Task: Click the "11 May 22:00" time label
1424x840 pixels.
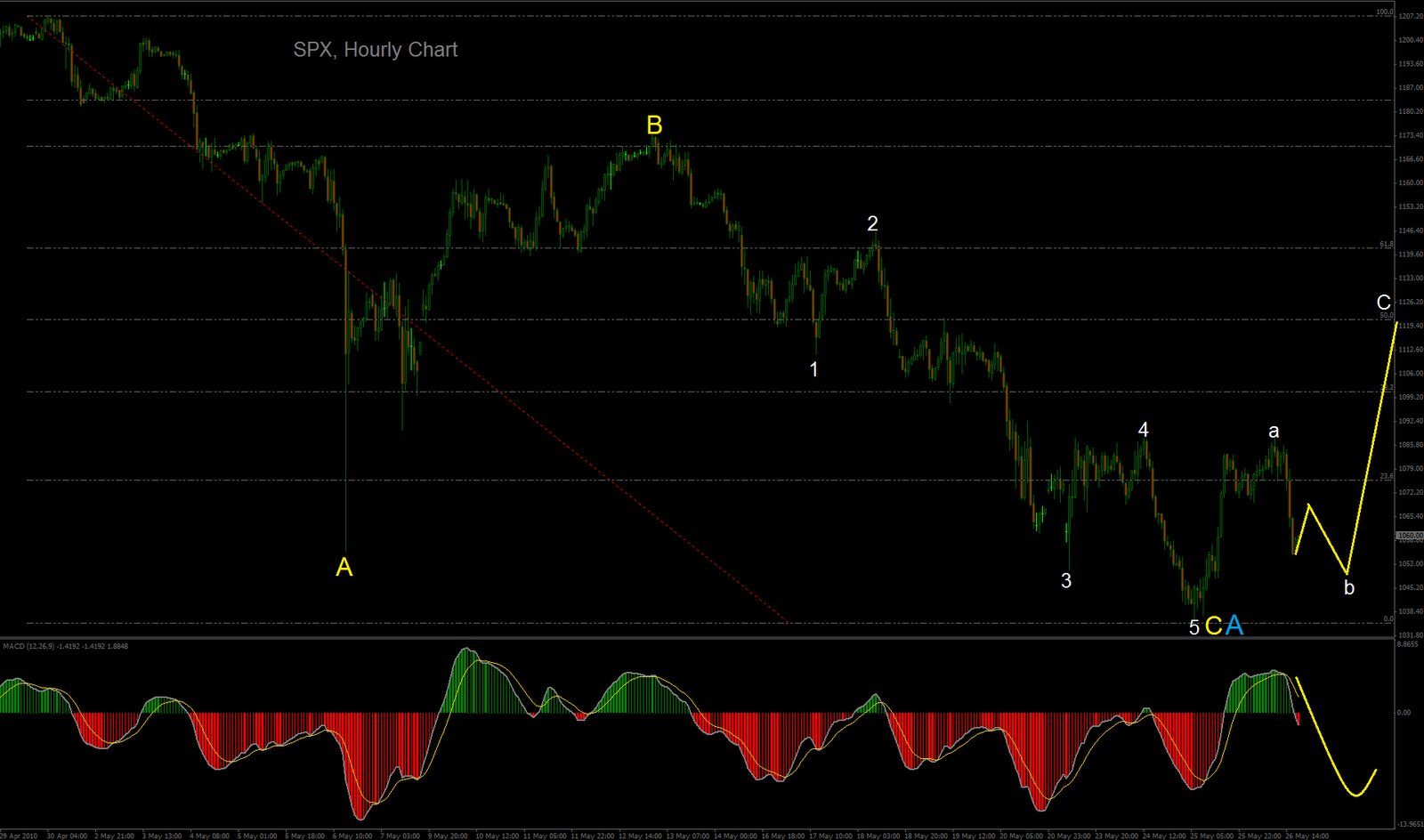Action: 591,836
